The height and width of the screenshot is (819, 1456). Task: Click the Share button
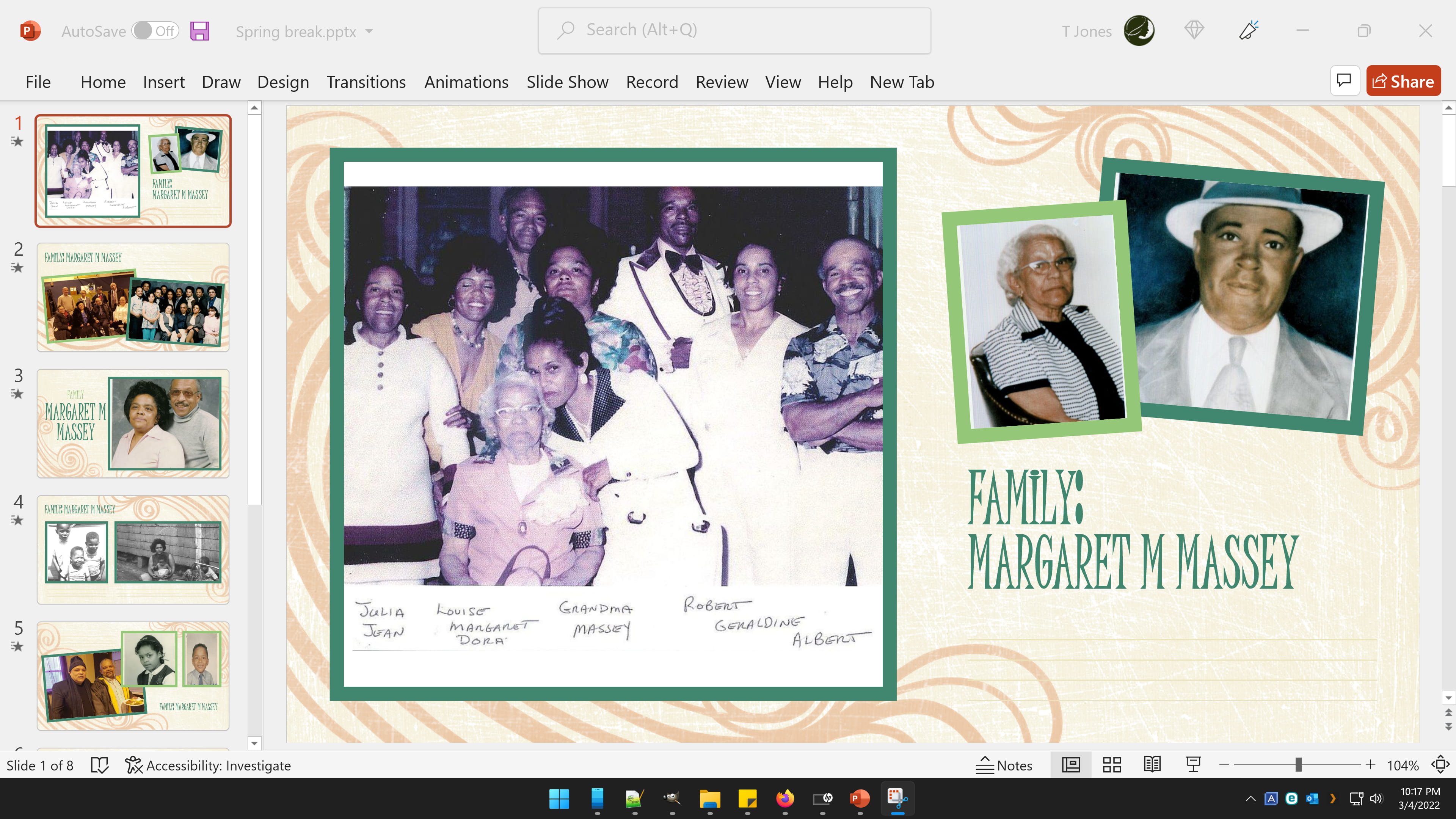(x=1403, y=82)
